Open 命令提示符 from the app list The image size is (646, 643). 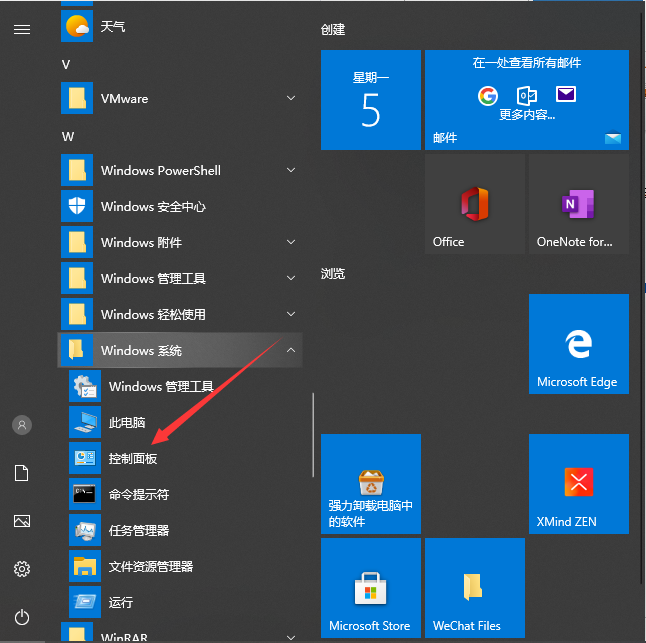tap(138, 494)
